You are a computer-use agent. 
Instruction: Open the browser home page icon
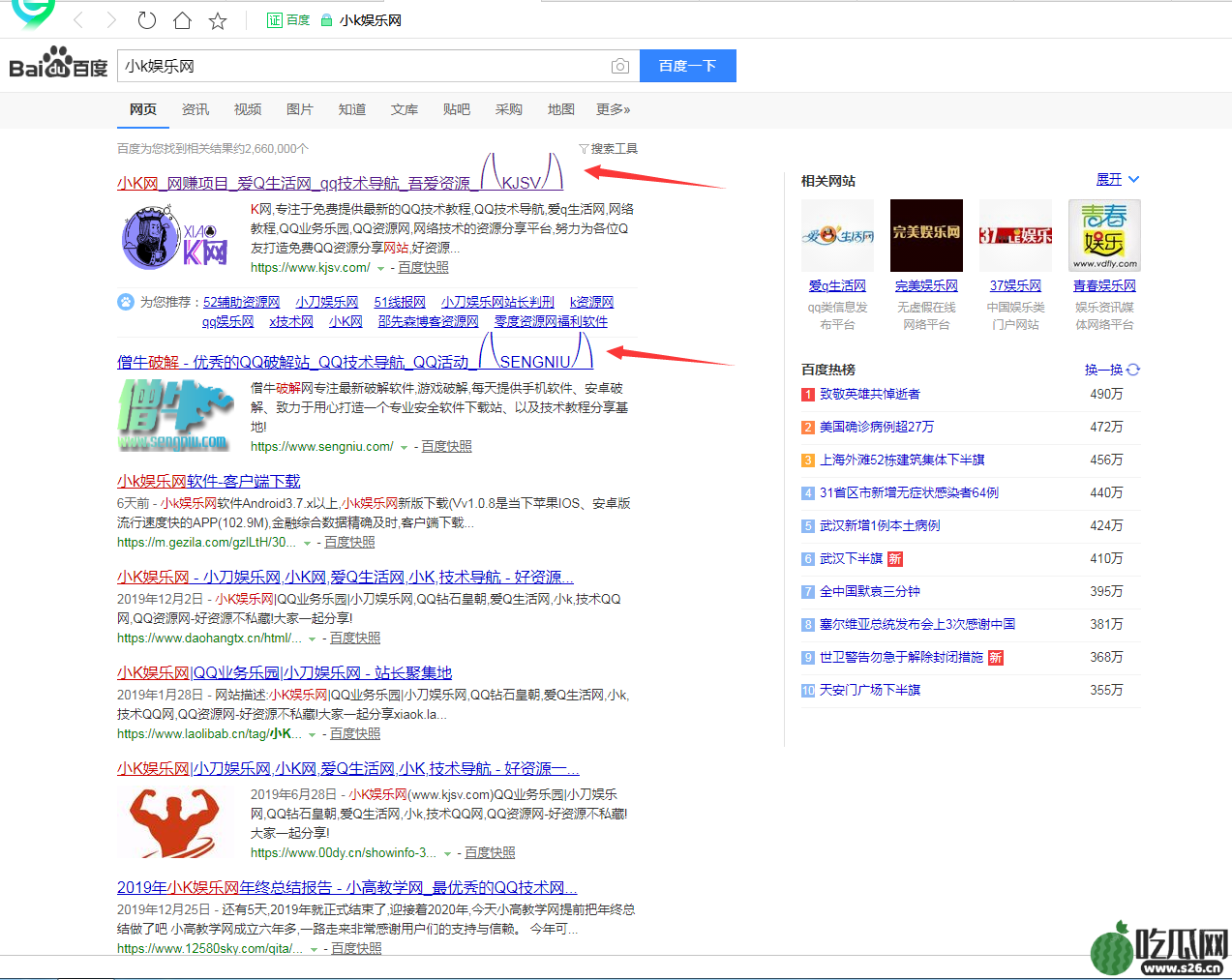pos(182,20)
